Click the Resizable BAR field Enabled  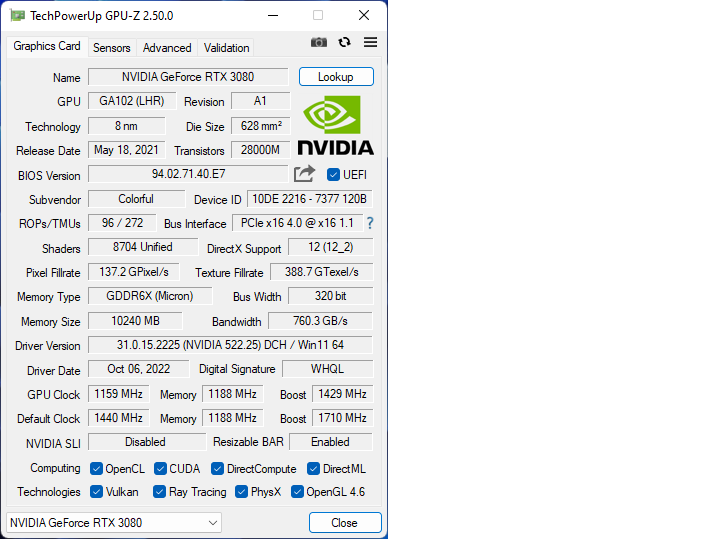point(331,443)
